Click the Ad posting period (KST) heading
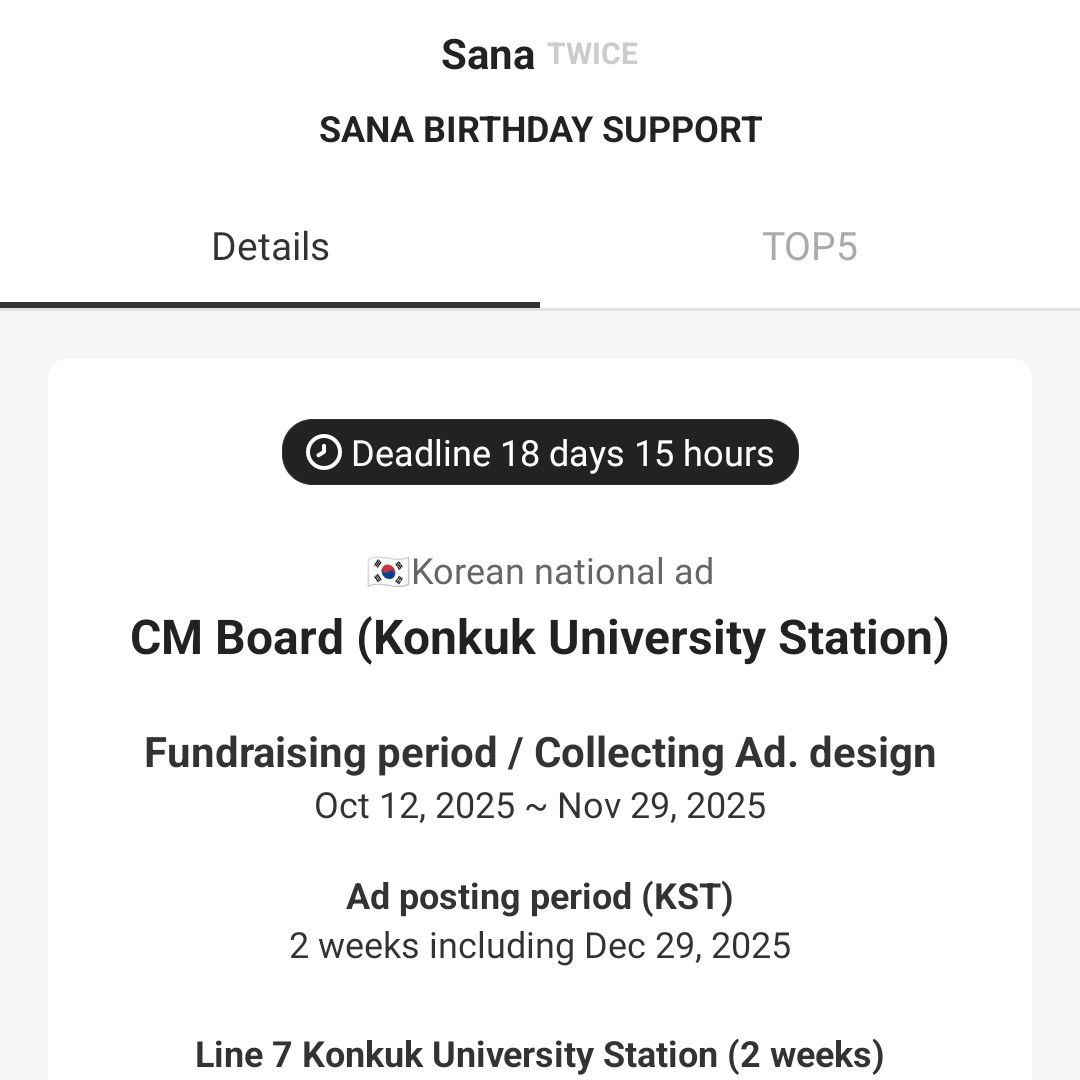 coord(540,897)
